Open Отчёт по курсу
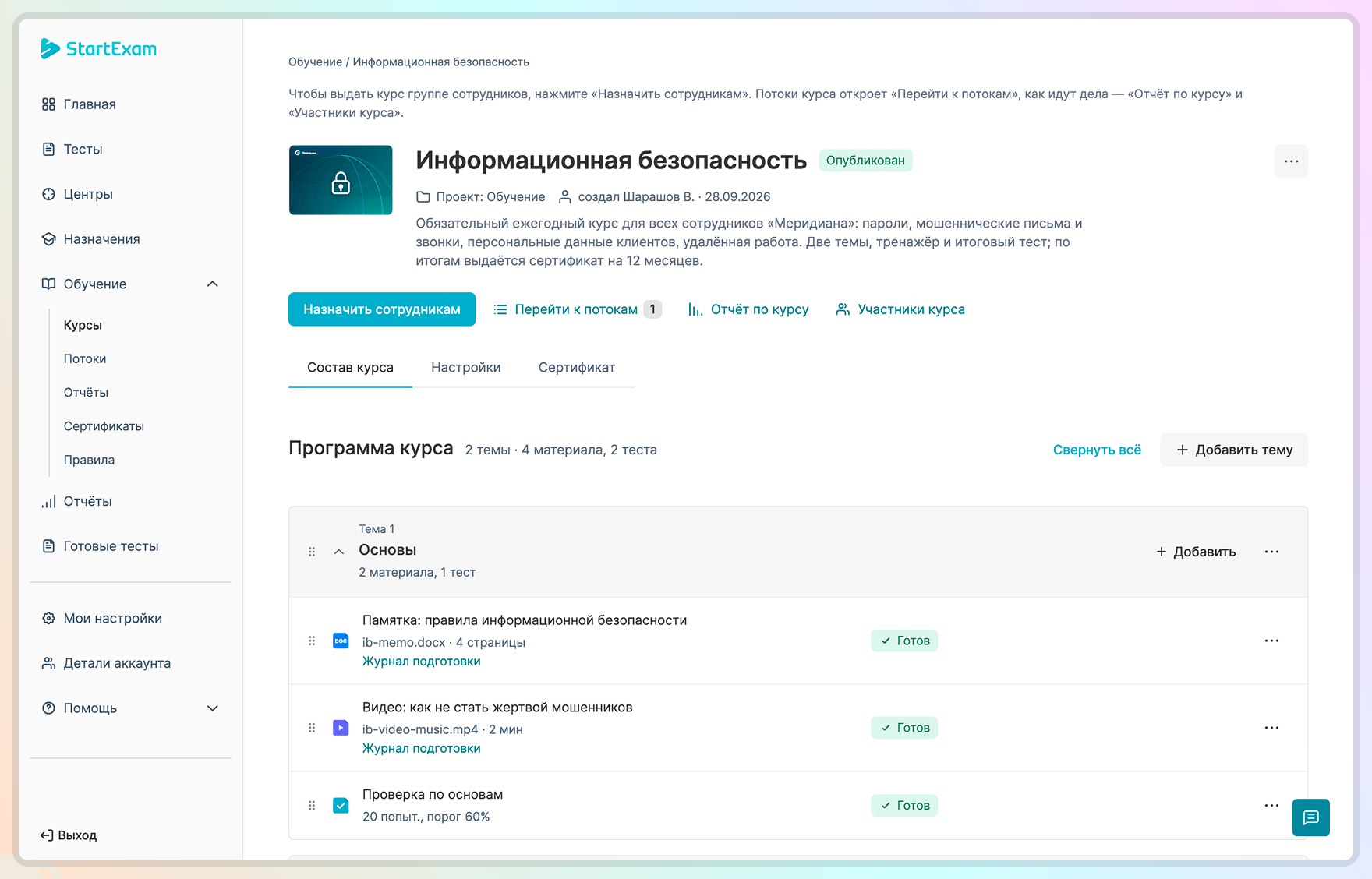The height and width of the screenshot is (879, 1372). [748, 309]
